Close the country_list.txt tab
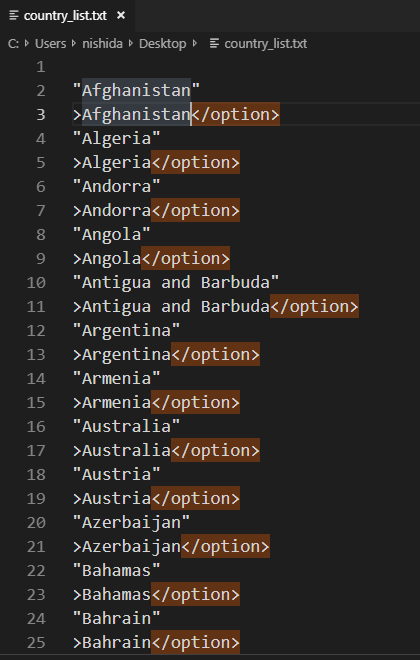 click(x=121, y=16)
